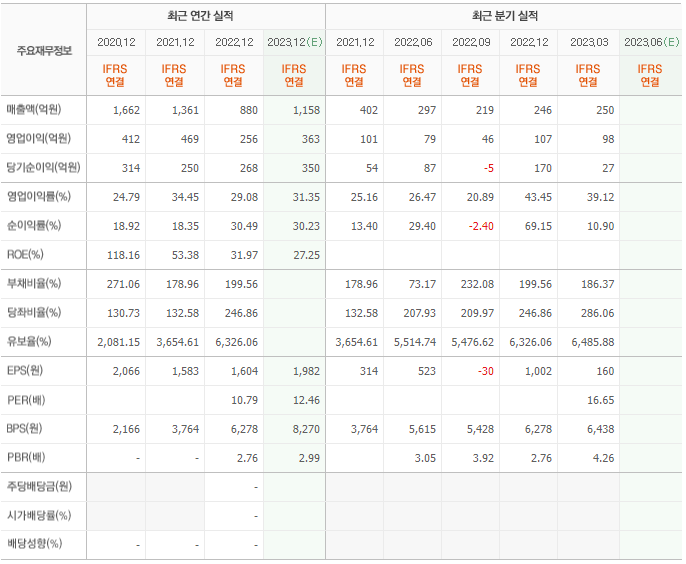
Task: Click the red -30 EPS value
Action: click(x=486, y=371)
